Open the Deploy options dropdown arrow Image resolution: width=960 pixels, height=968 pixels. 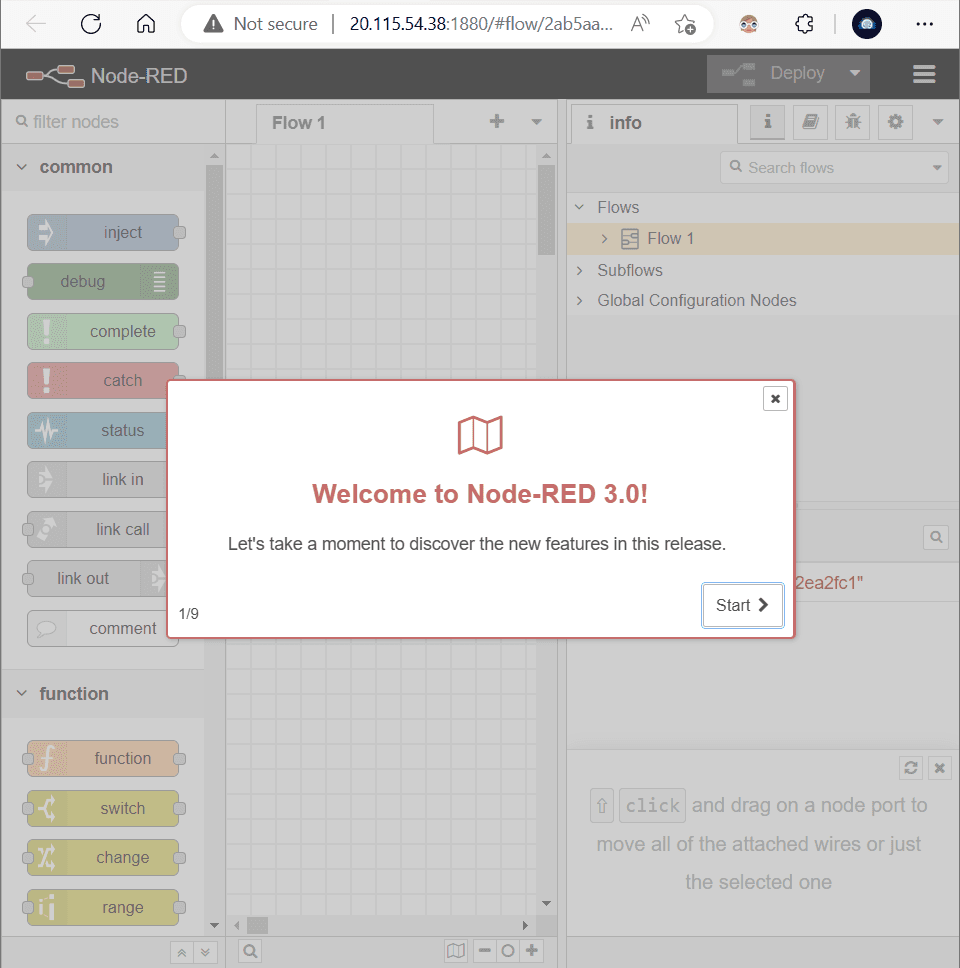855,73
